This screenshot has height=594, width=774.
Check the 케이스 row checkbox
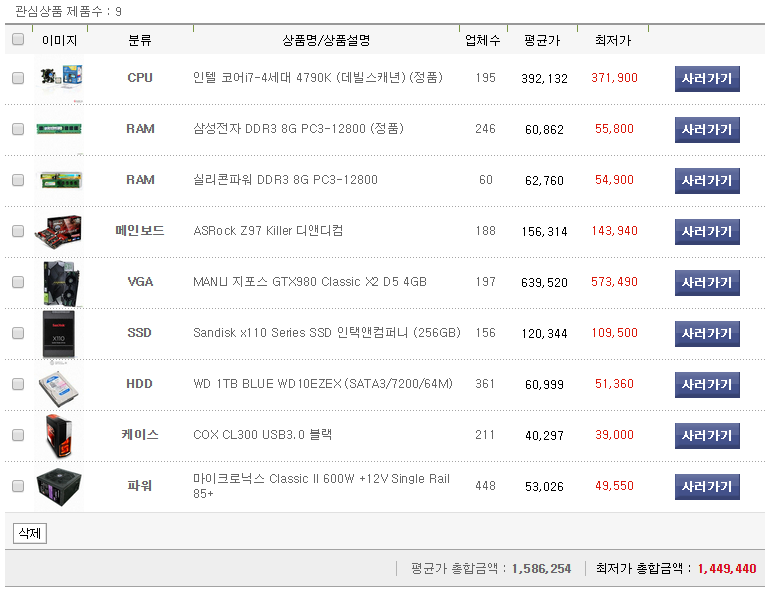coord(18,435)
